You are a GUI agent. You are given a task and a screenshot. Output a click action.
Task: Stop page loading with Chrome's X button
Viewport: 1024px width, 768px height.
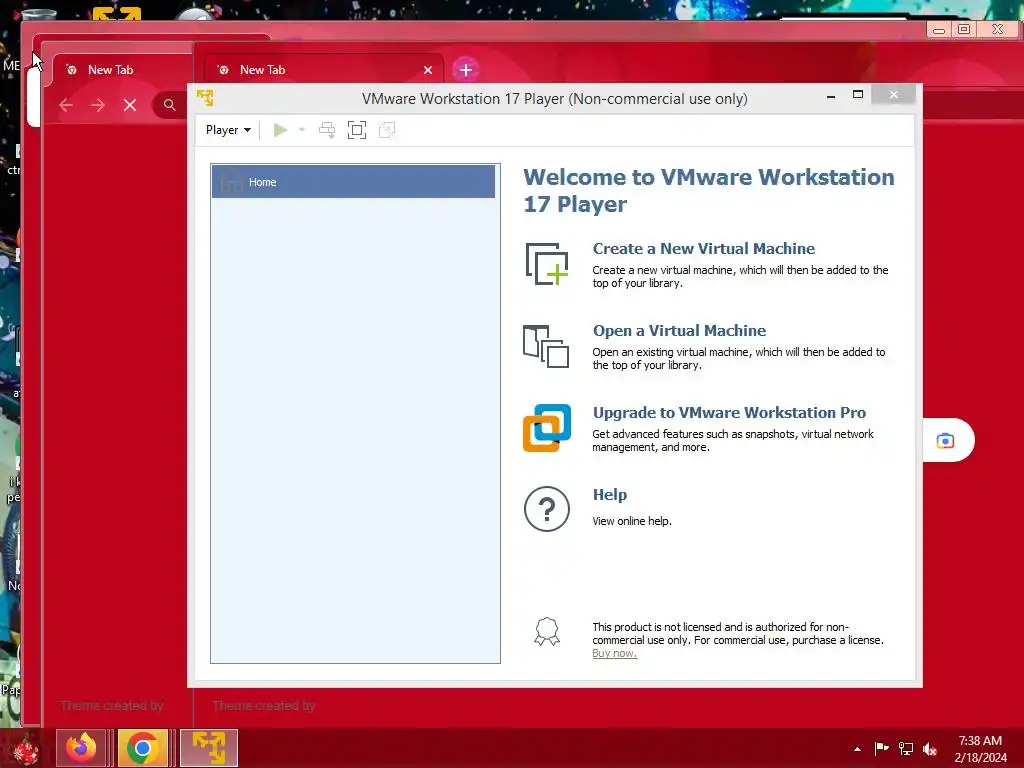coord(130,105)
